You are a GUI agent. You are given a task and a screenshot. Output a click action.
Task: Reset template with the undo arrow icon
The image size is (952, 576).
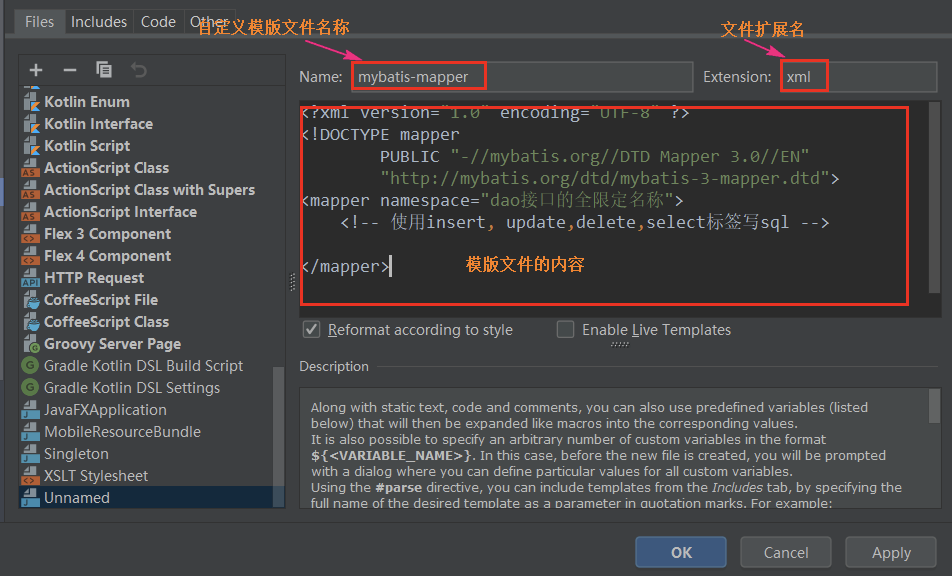click(138, 70)
